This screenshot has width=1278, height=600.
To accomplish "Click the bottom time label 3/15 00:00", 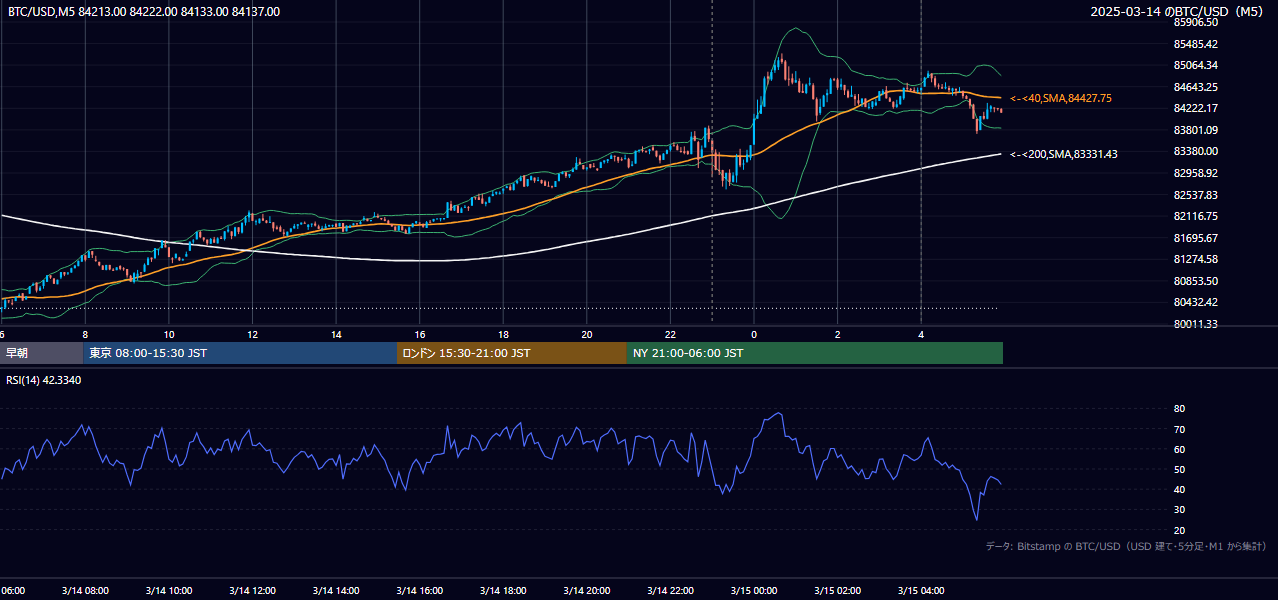I will pos(754,591).
